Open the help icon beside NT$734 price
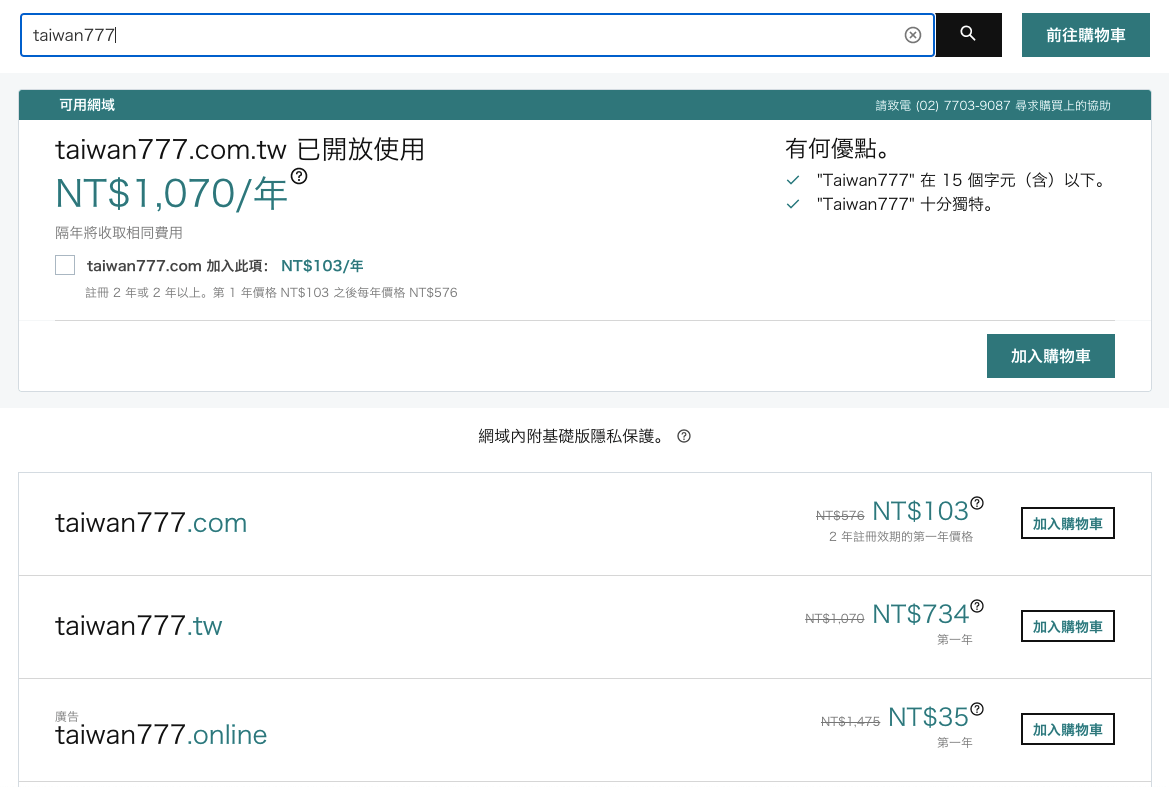 coord(977,606)
